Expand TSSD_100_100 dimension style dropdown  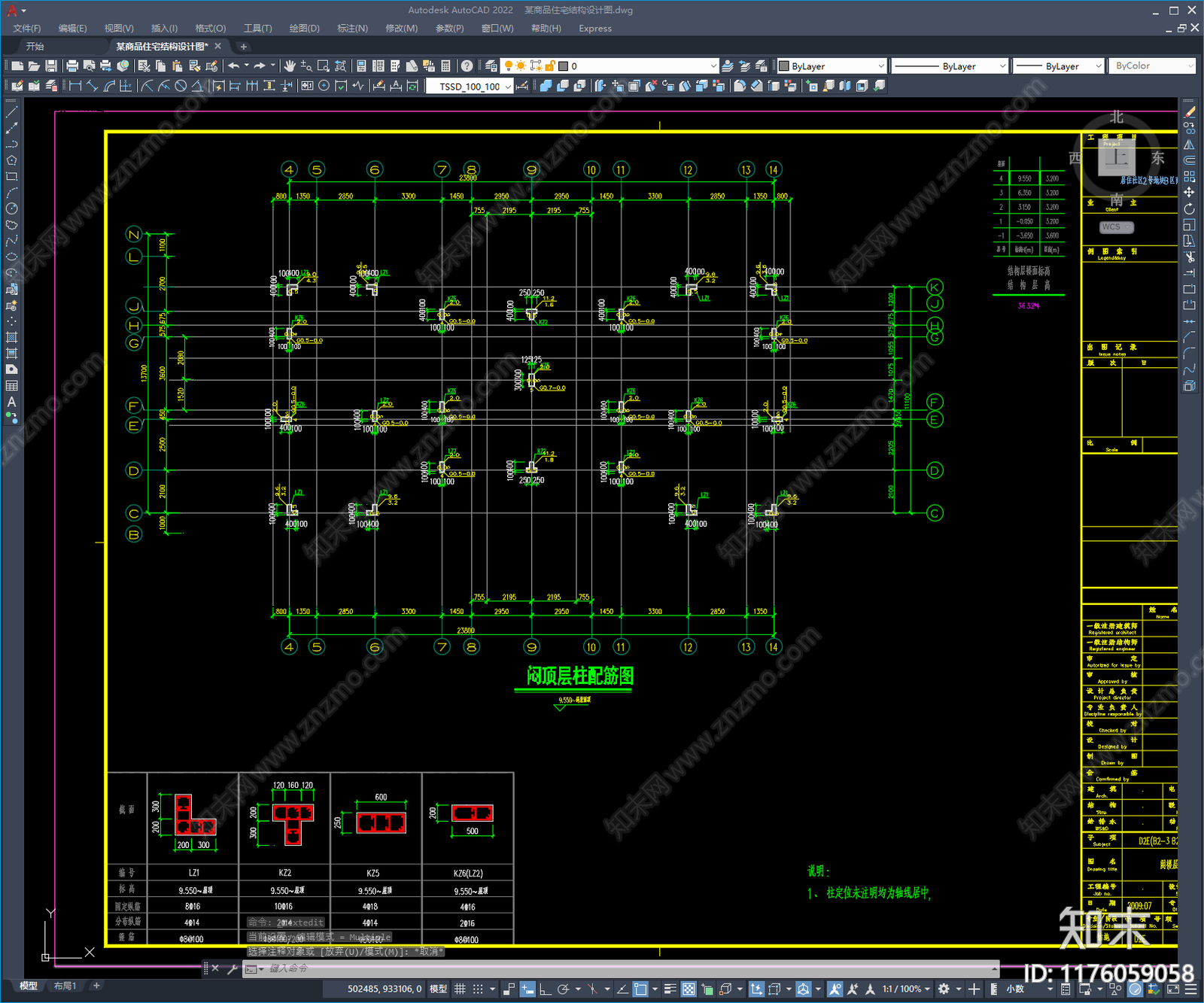click(x=509, y=87)
